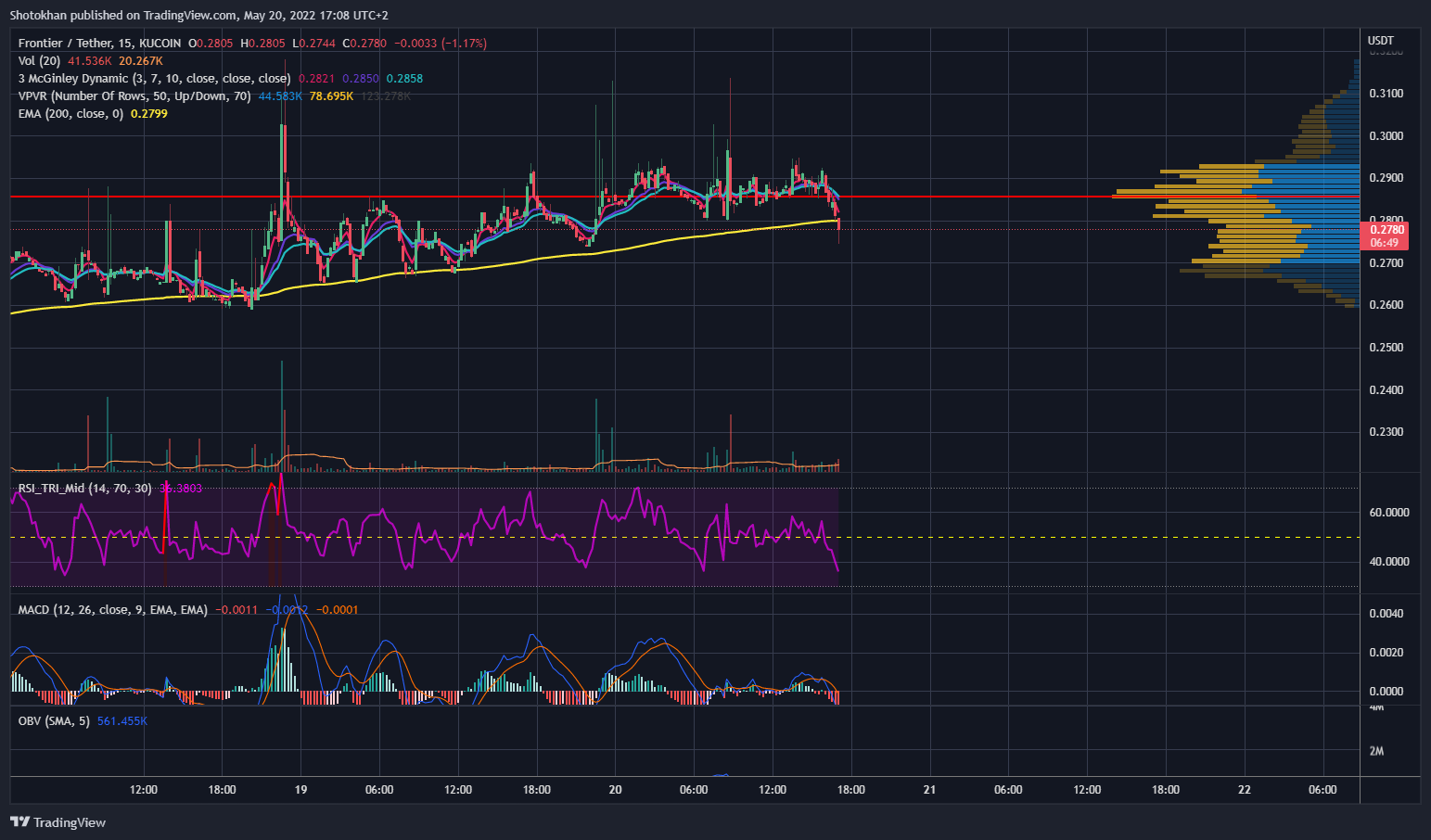Click the 0.2500 price axis label
Screen dimensions: 1431x840
[x=1386, y=348]
